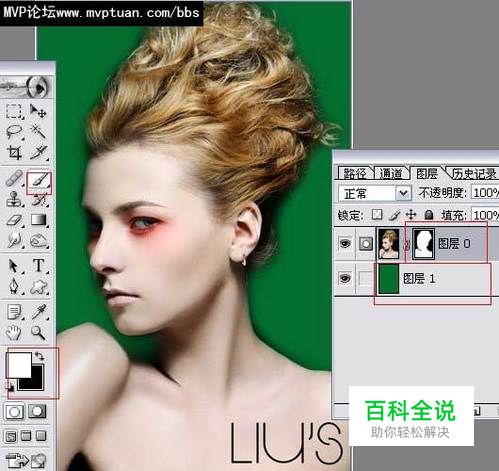Select the Gradient tool

point(38,220)
